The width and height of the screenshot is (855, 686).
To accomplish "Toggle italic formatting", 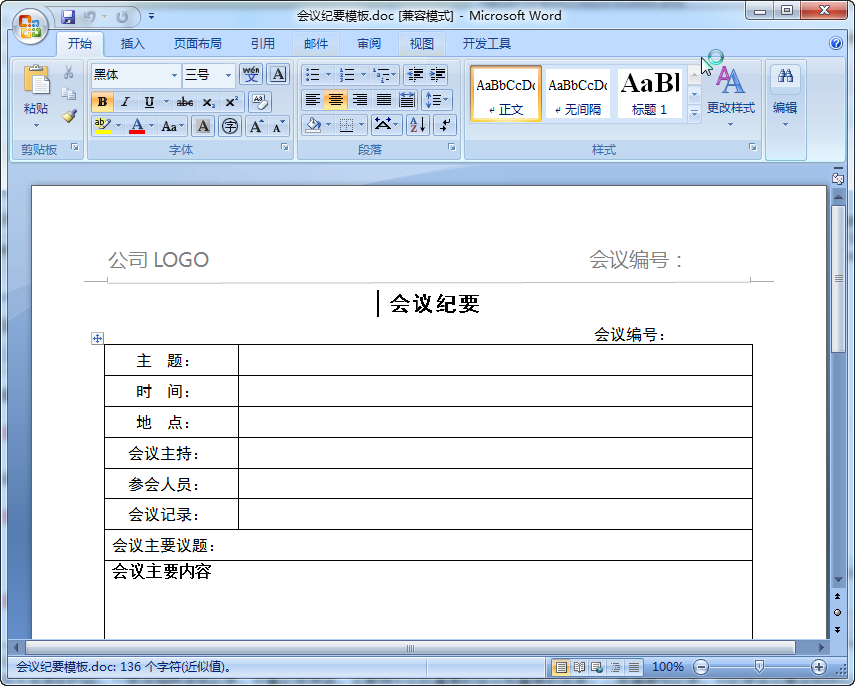I will [x=125, y=102].
